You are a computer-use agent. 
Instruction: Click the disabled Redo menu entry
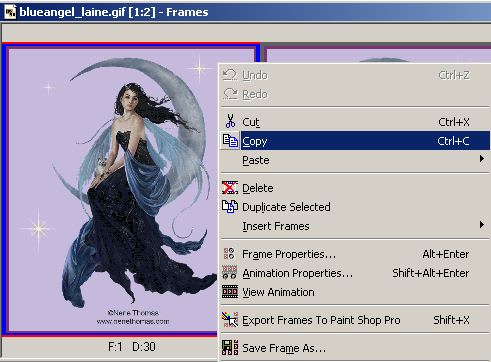pos(355,94)
